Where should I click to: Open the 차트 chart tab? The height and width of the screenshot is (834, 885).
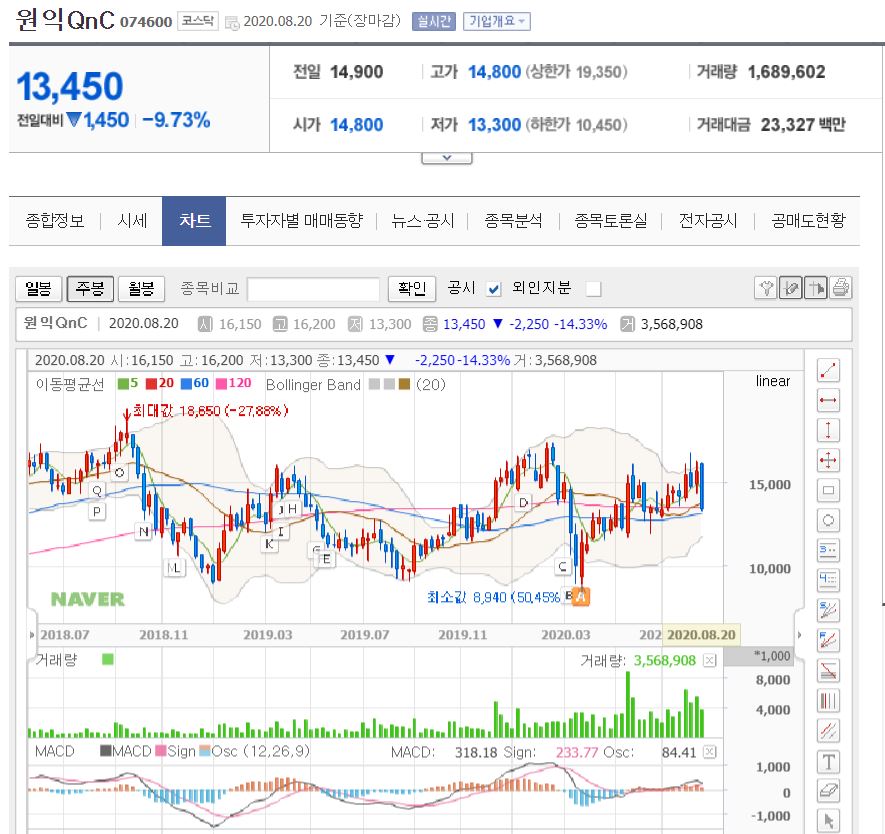point(194,221)
